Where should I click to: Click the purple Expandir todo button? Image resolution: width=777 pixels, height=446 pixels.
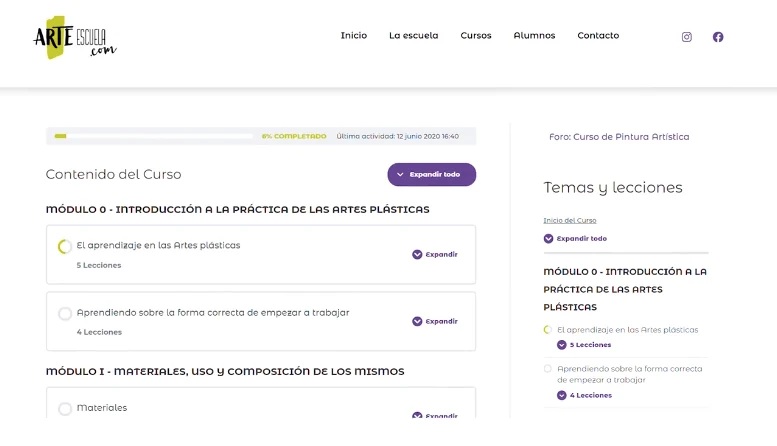pyautogui.click(x=432, y=174)
